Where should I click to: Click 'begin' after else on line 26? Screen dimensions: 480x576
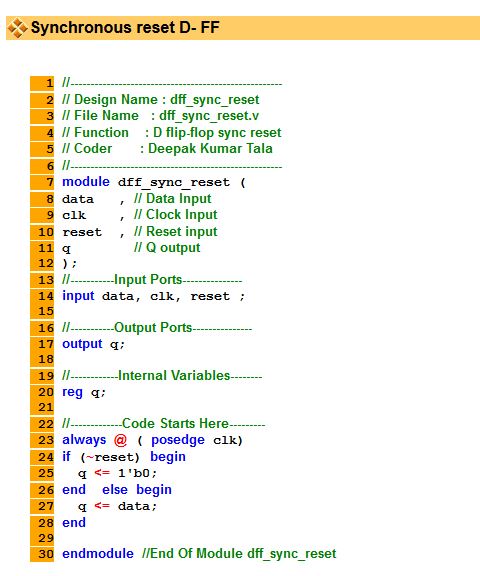[x=154, y=490]
